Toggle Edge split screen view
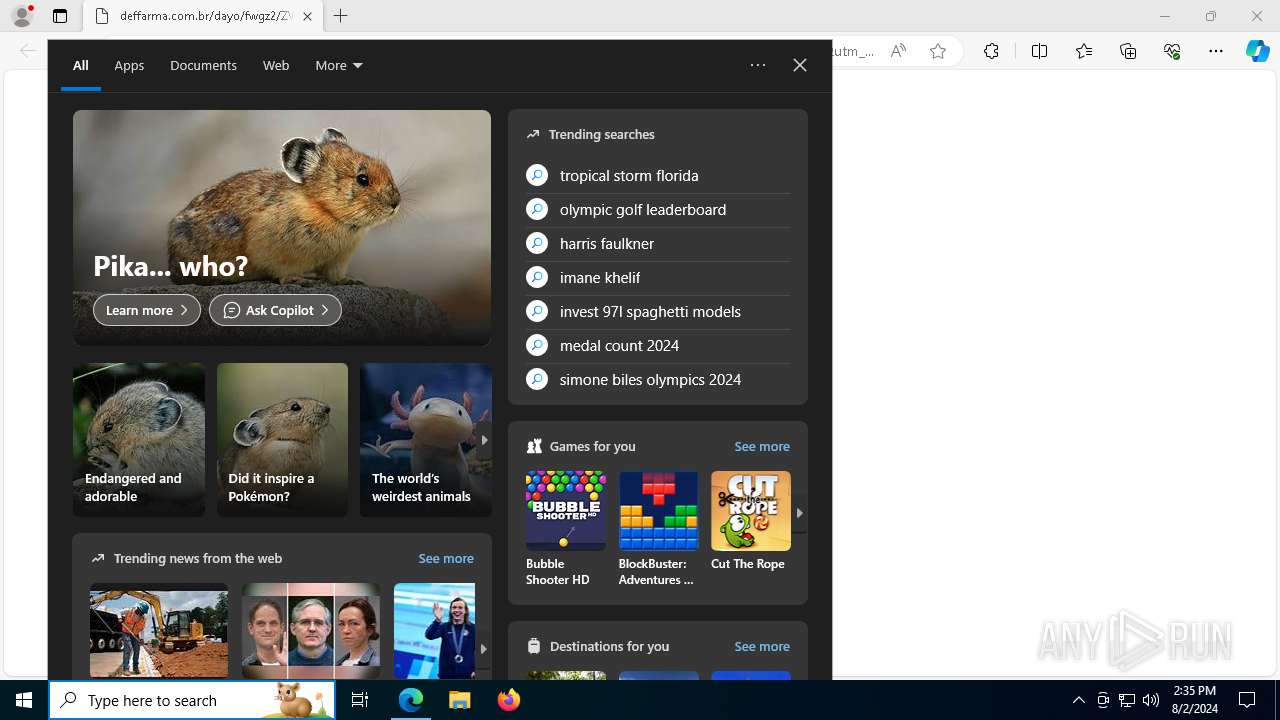The width and height of the screenshot is (1280, 720). (1039, 51)
